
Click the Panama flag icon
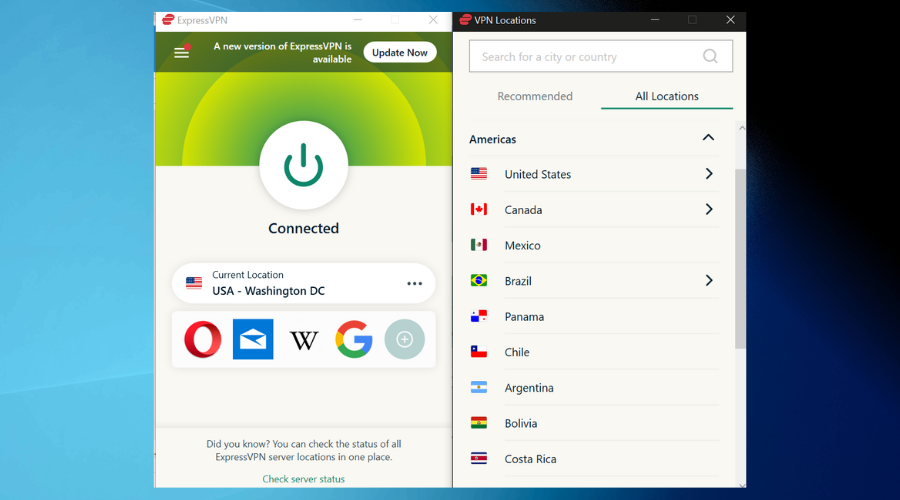pos(479,316)
